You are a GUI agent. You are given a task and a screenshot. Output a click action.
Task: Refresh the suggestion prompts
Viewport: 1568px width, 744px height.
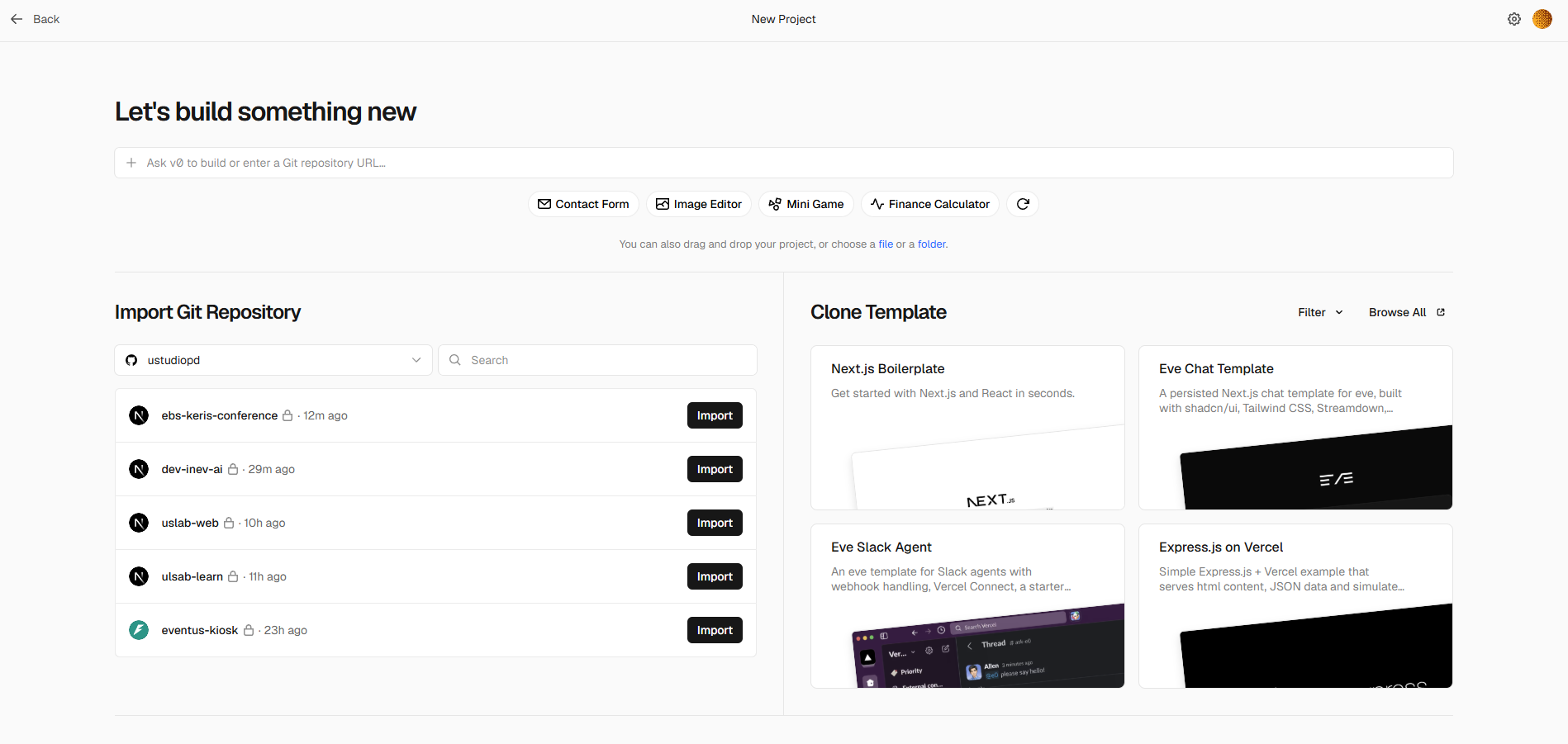pyautogui.click(x=1023, y=204)
